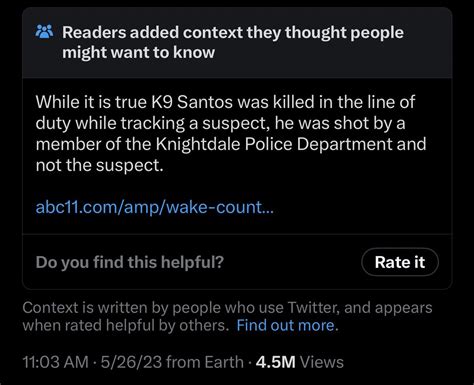Click the 'from Earth' location label

point(205,362)
